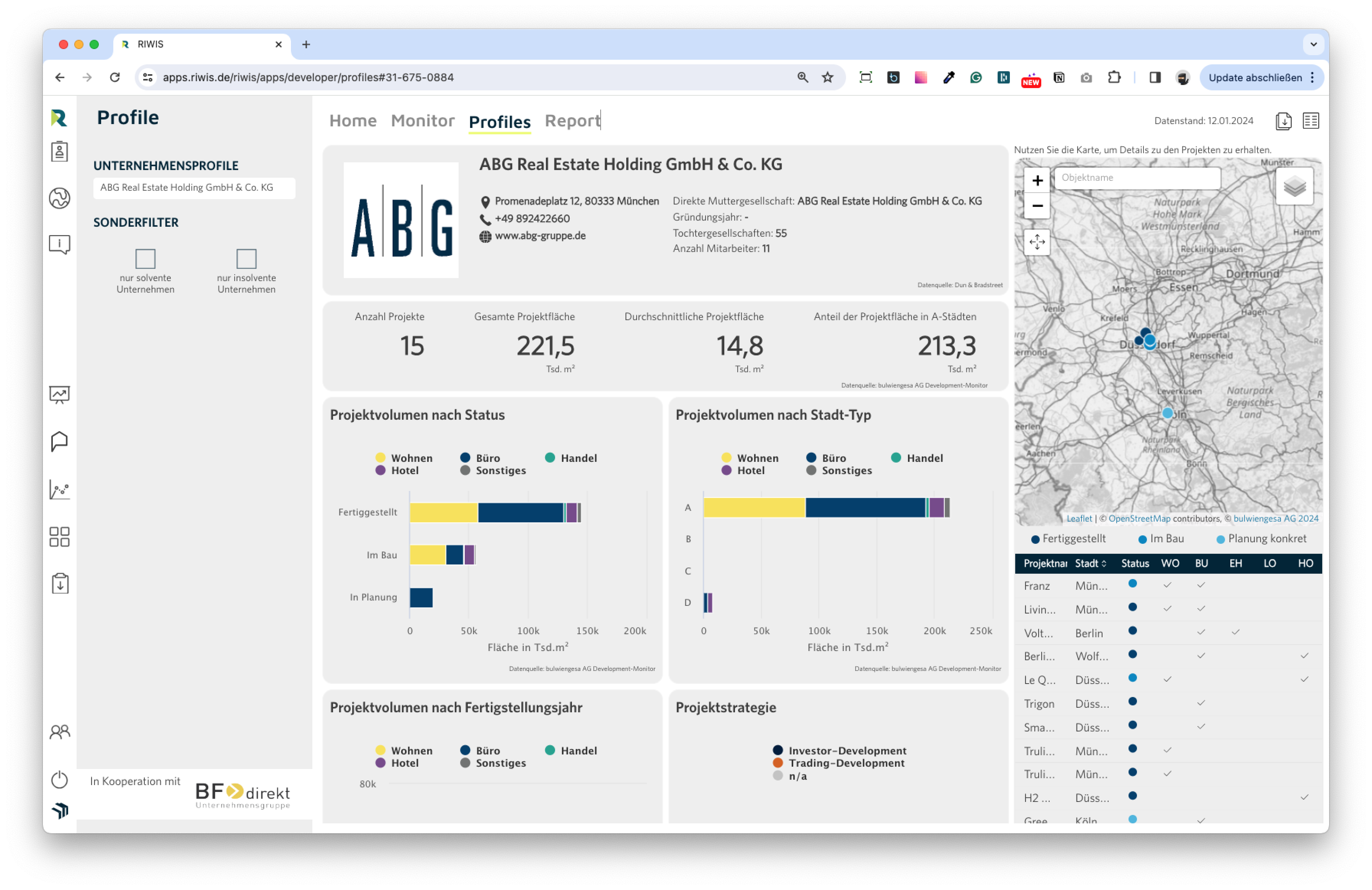Open the ID badge icon in the sidebar
Screen dimensions: 1372x890
[x=59, y=152]
